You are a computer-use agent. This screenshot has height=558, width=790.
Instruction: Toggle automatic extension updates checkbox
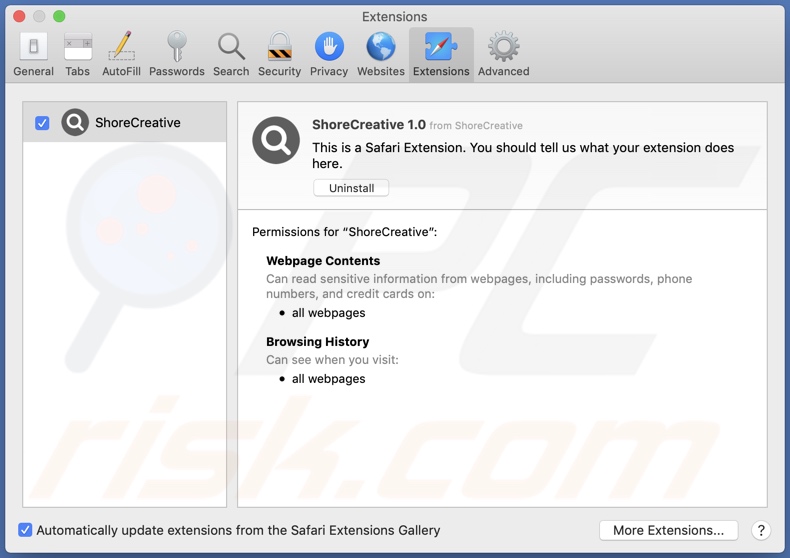[25, 530]
